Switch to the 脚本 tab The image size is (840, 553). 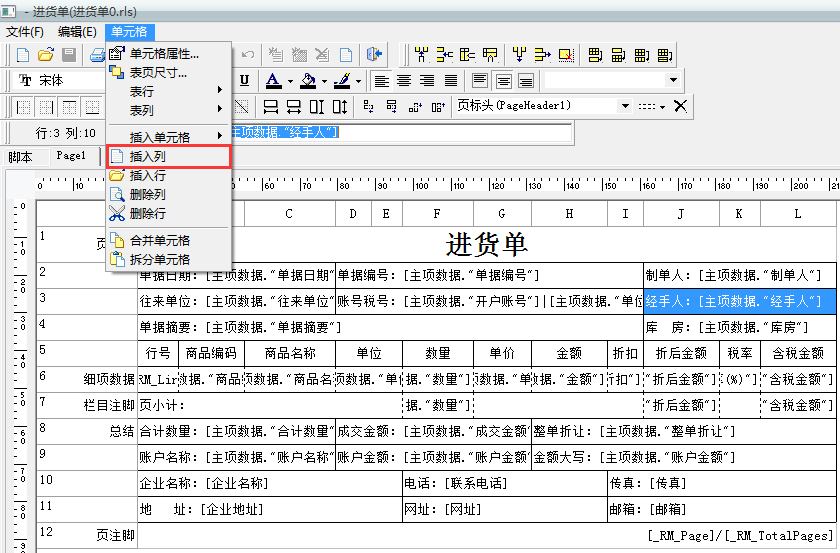click(x=20, y=156)
